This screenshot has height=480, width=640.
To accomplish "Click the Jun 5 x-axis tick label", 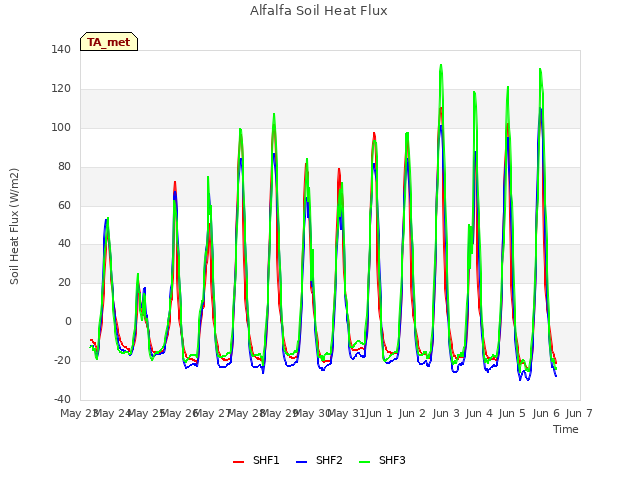I will pyautogui.click(x=512, y=413).
